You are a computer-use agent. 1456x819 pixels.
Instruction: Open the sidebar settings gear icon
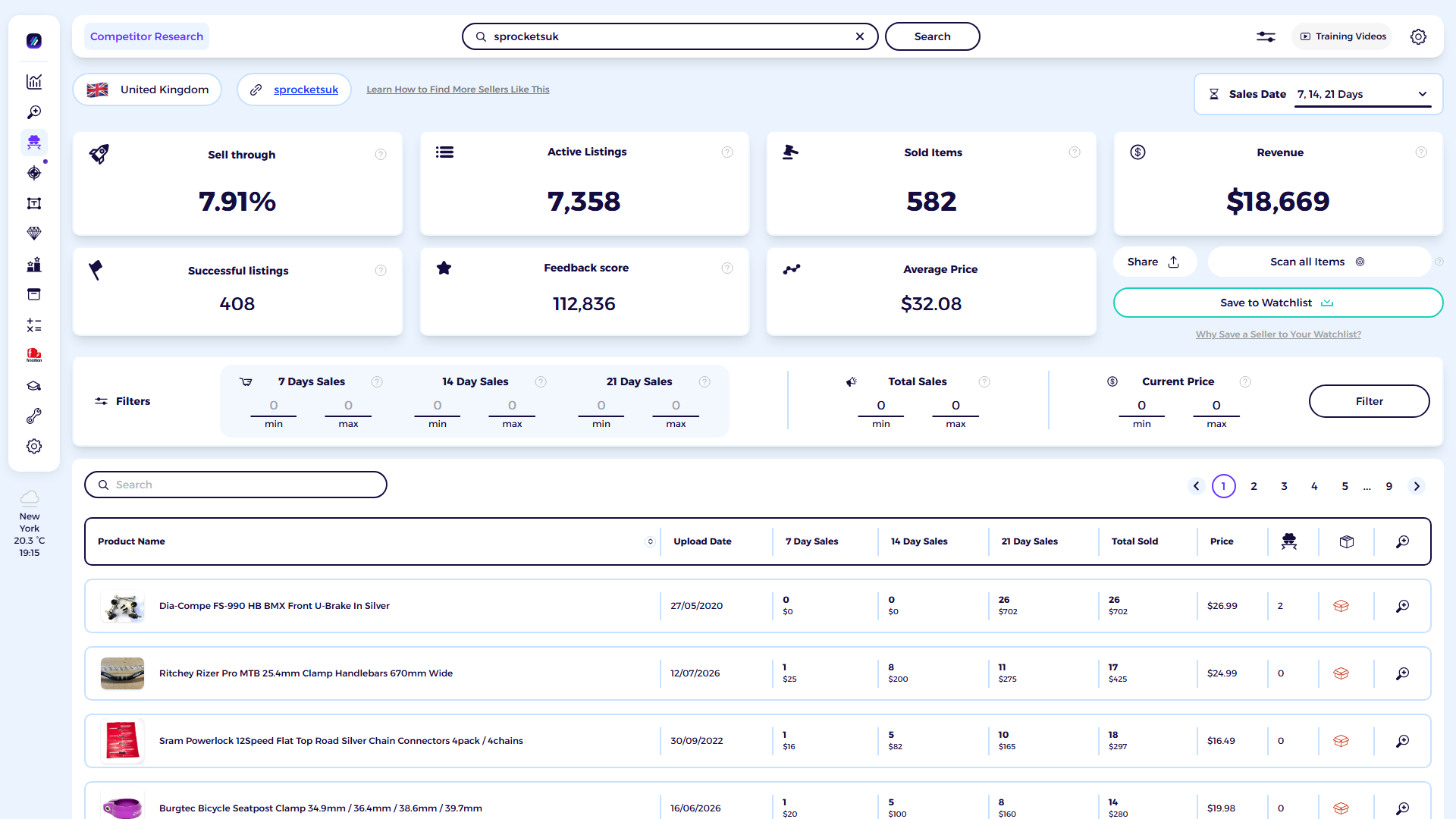(x=34, y=447)
